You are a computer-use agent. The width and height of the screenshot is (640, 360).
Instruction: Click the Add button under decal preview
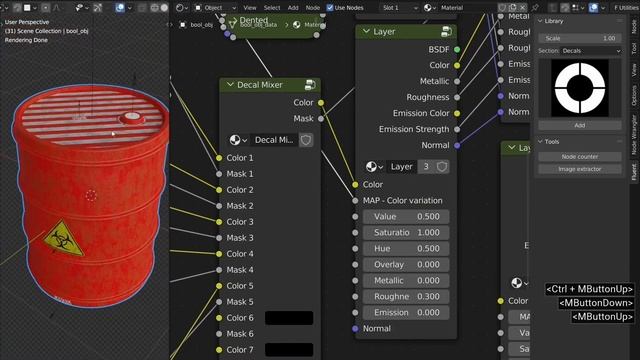tap(580, 125)
